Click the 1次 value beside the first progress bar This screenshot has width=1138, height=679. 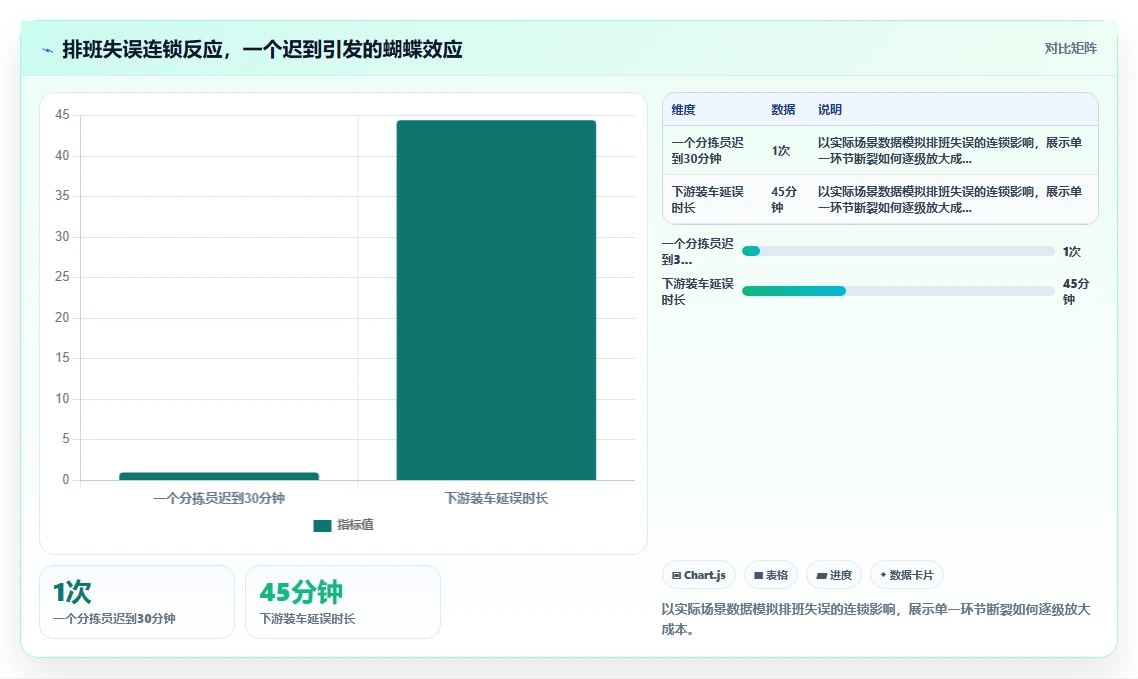point(1072,252)
